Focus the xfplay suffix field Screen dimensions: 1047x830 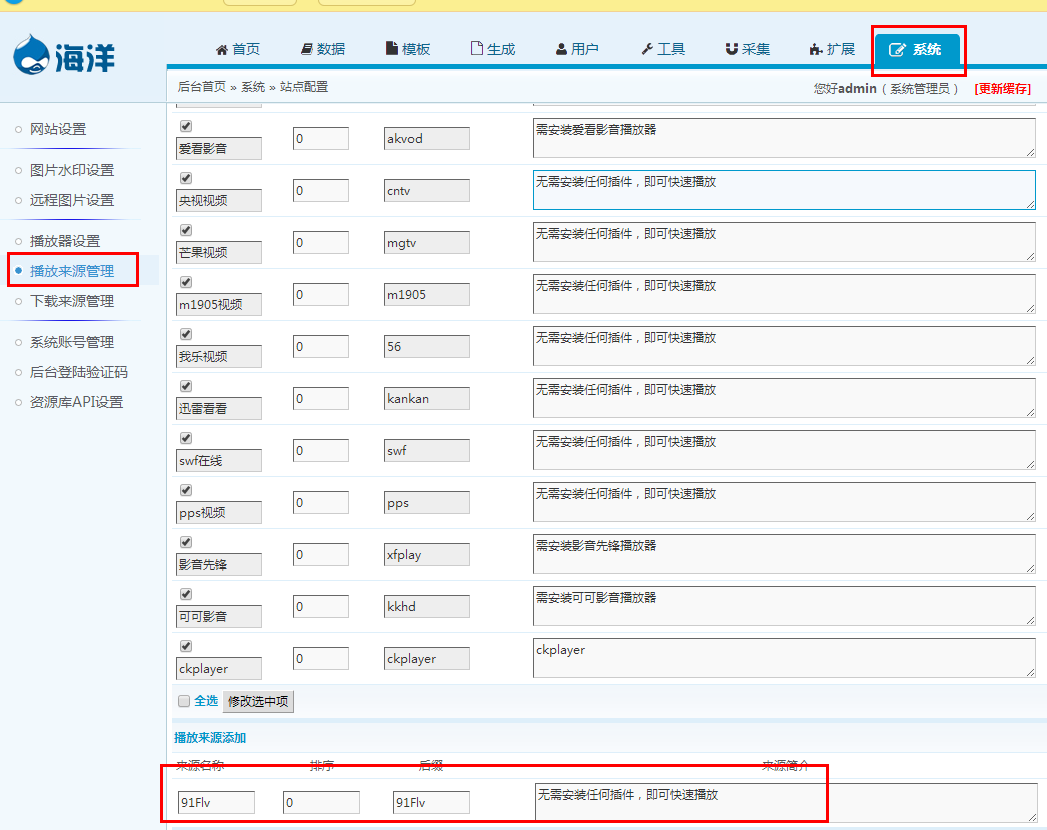tap(427, 556)
